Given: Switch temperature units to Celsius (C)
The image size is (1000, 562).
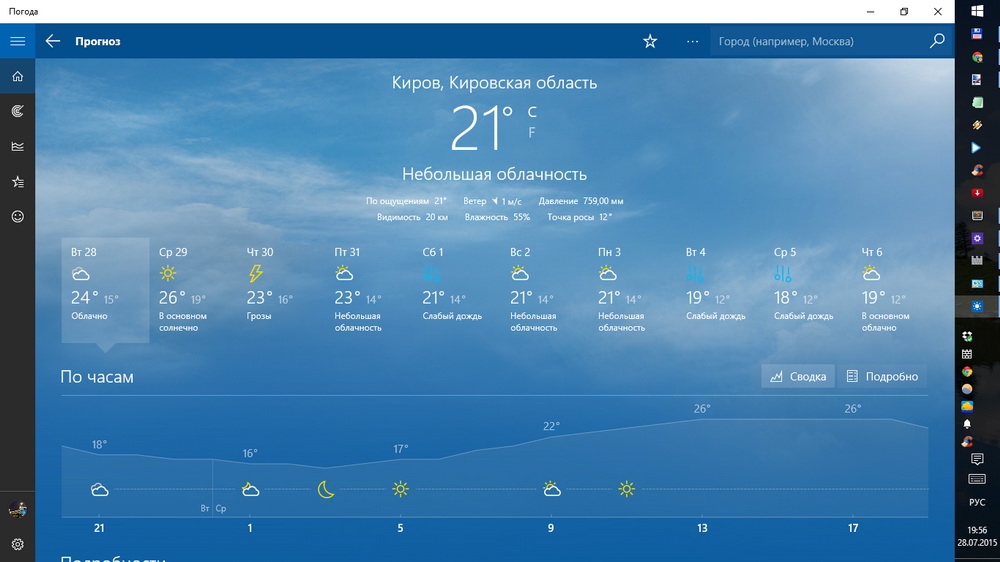Looking at the screenshot, I should coord(532,112).
